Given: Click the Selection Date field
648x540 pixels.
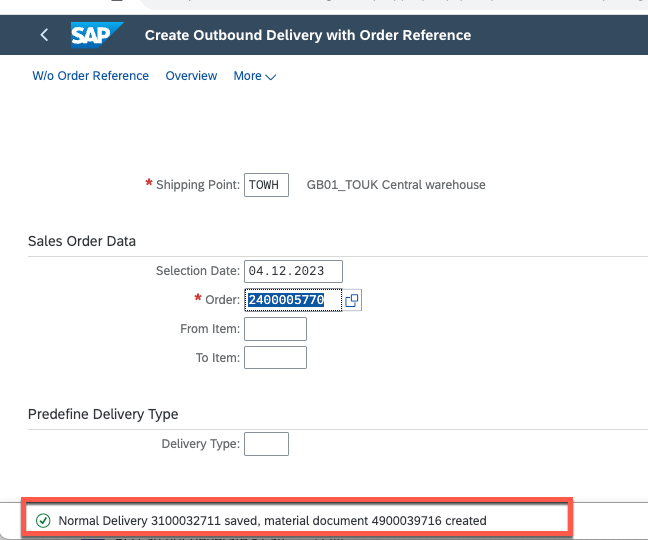Looking at the screenshot, I should [293, 271].
